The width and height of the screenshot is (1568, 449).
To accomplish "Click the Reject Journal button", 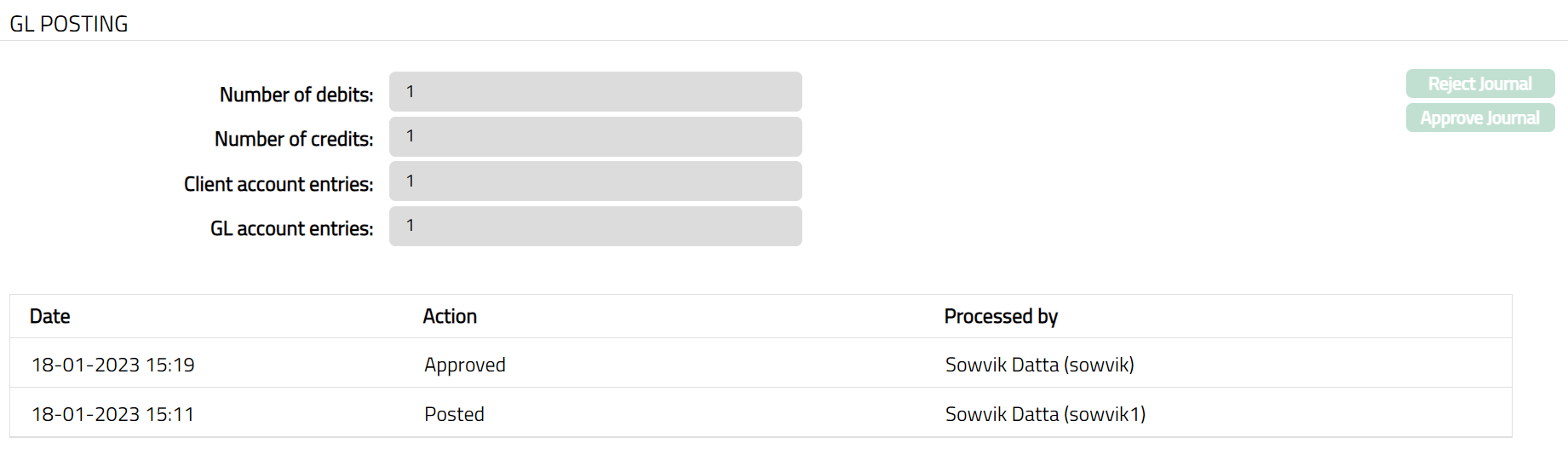I will click(x=1479, y=83).
